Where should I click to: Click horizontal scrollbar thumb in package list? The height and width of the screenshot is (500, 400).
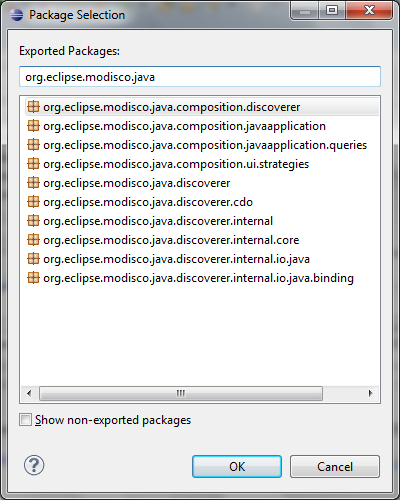[181, 393]
